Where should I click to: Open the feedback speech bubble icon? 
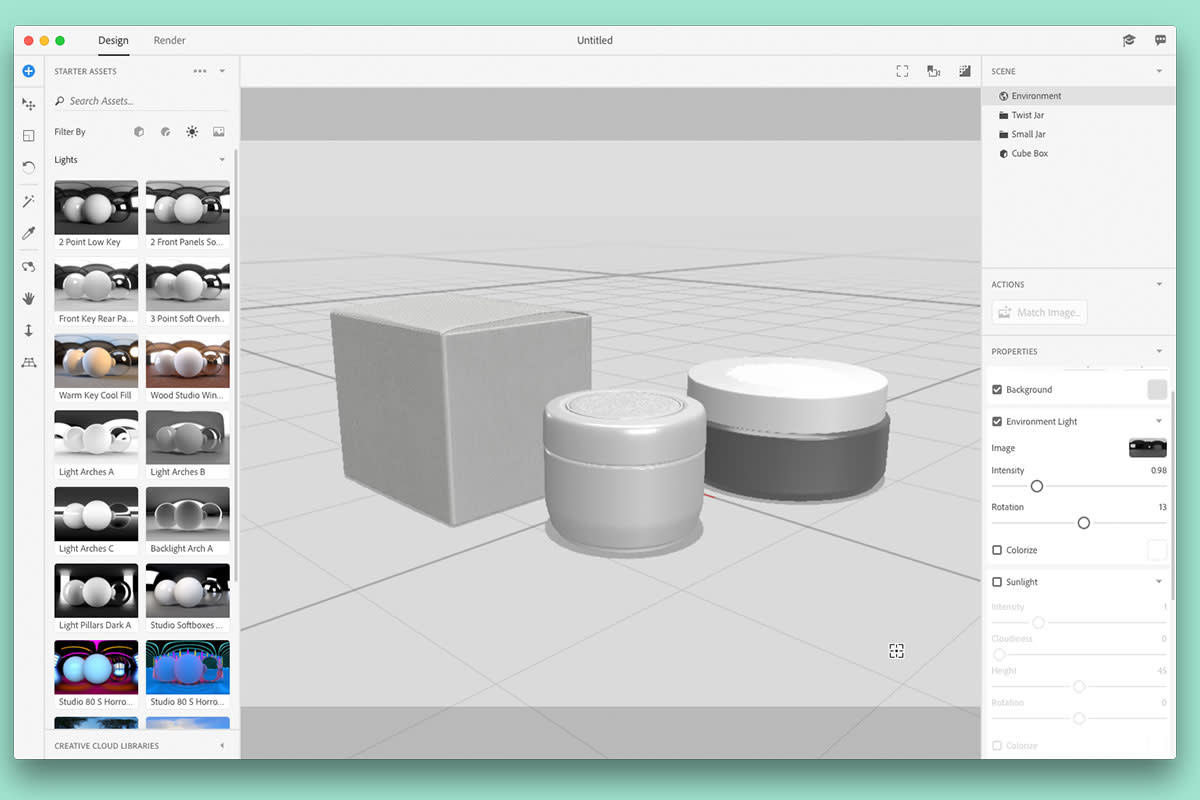1160,40
